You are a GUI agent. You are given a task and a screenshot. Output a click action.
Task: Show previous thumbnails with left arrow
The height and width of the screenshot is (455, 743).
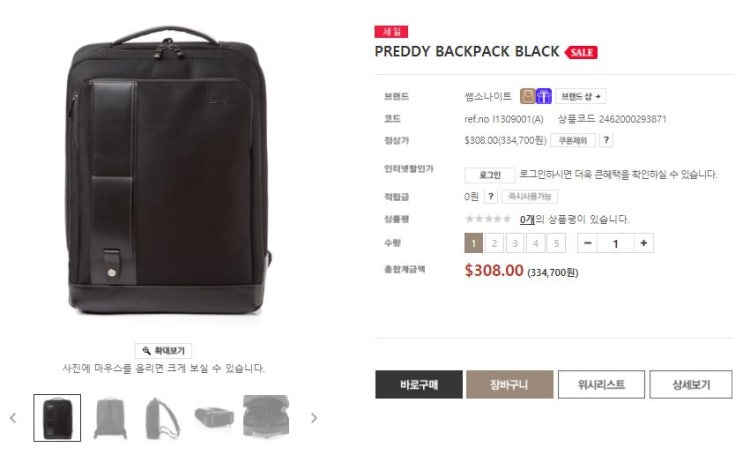13,418
